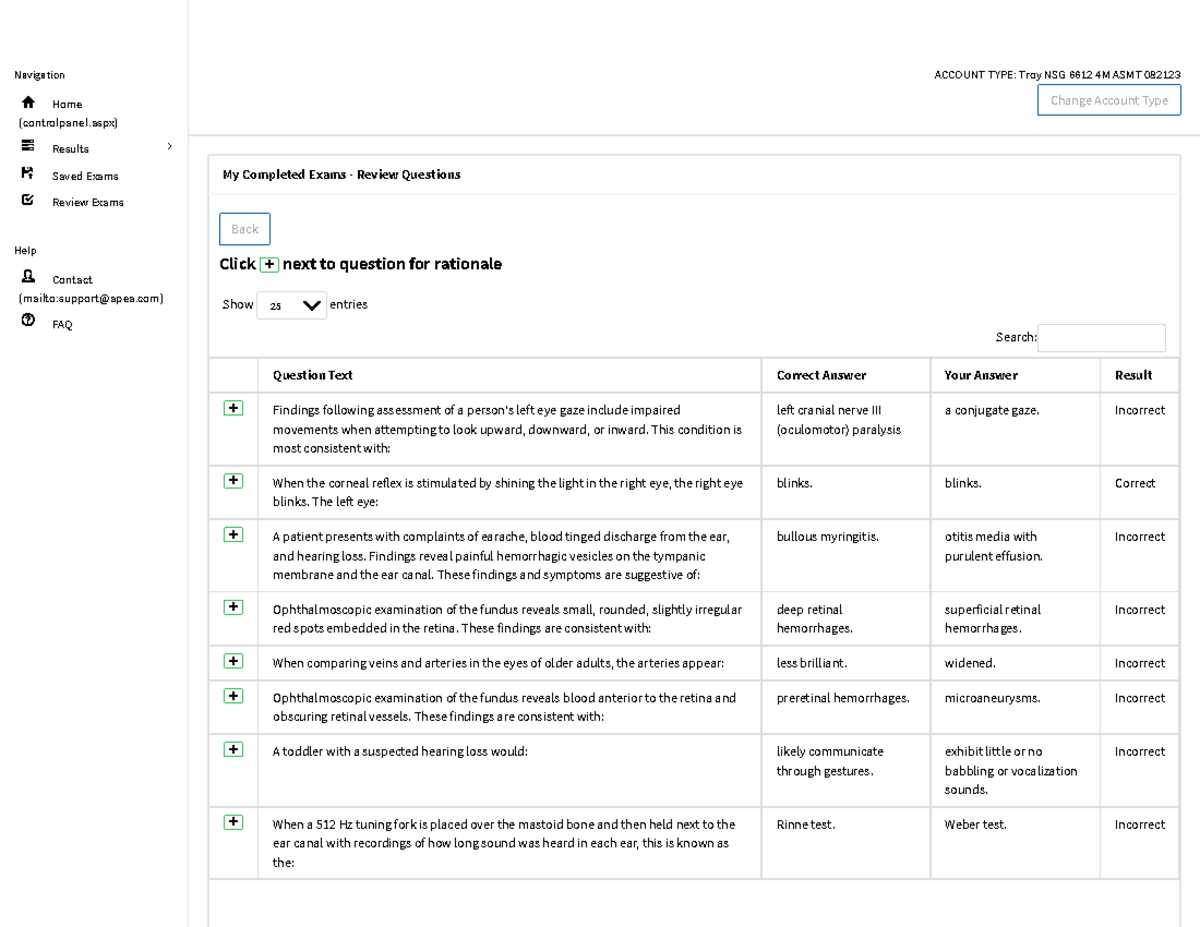Expand rationale for tuning fork question
Screen dimensions: 1200x927
(x=233, y=822)
